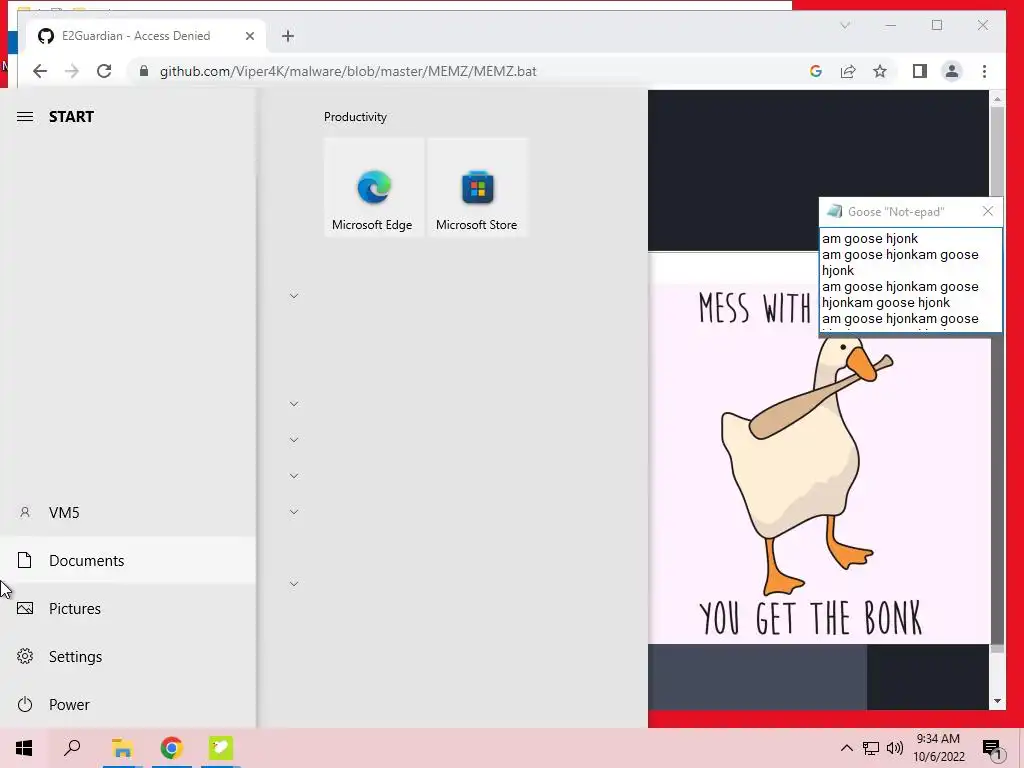Click the green goose app taskbar icon
Viewport: 1024px width, 768px height.
[221, 748]
